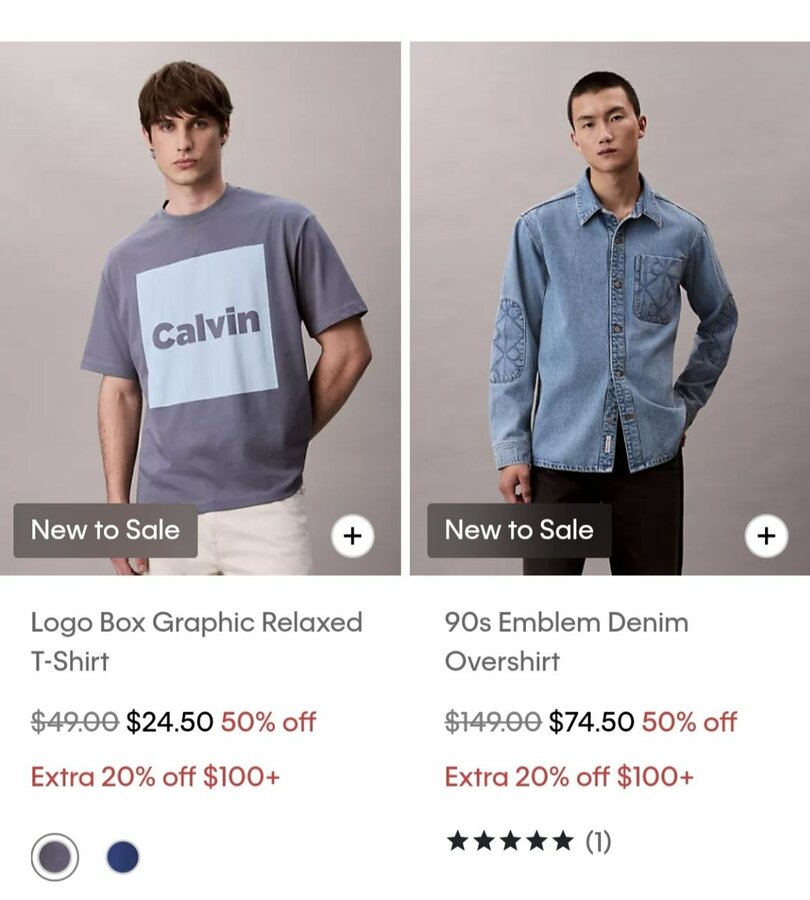Click the $74.50 sale price
Screen dimensions: 810x900
click(x=591, y=722)
